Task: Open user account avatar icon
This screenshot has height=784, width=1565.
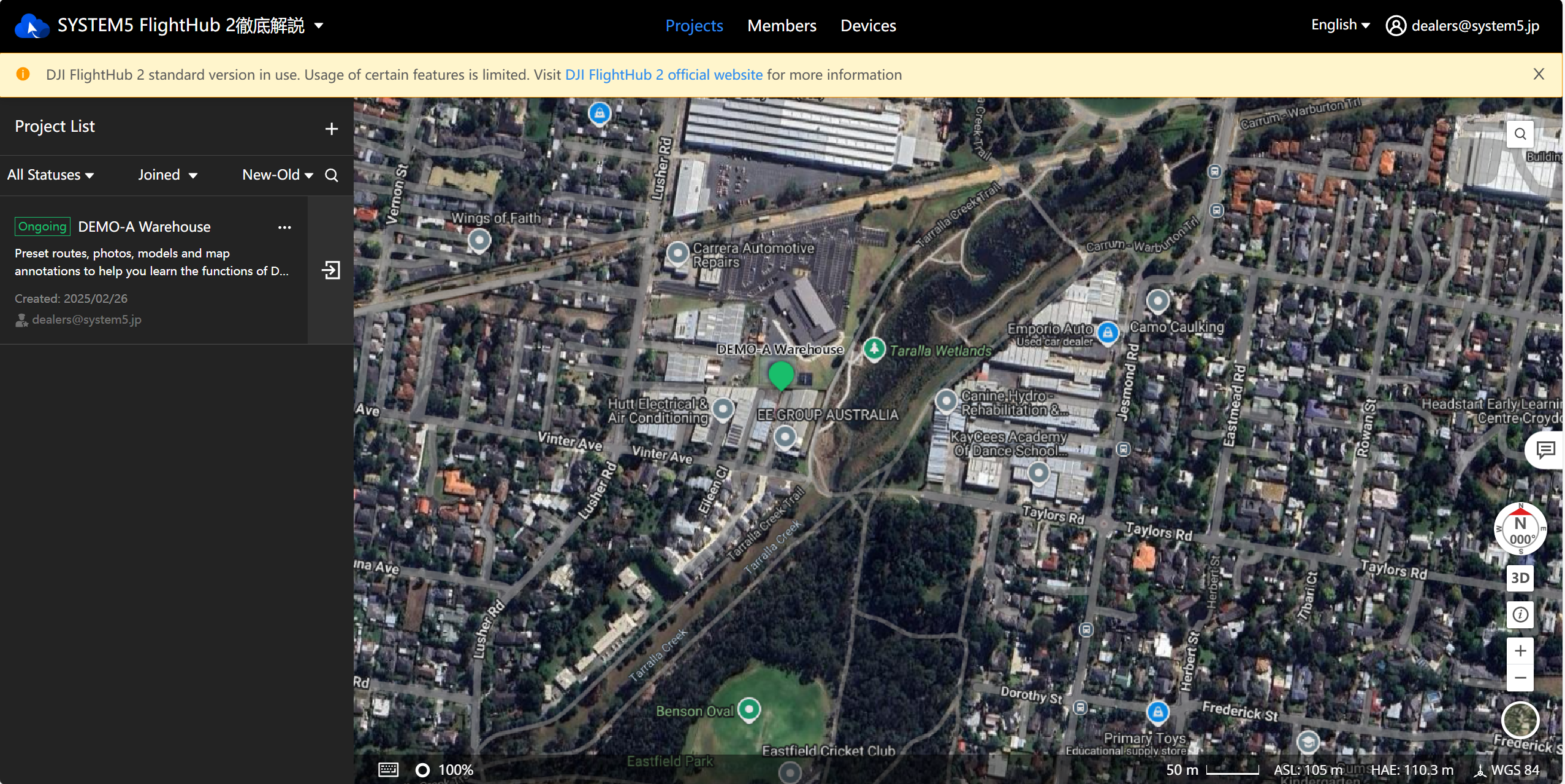Action: pos(1396,26)
